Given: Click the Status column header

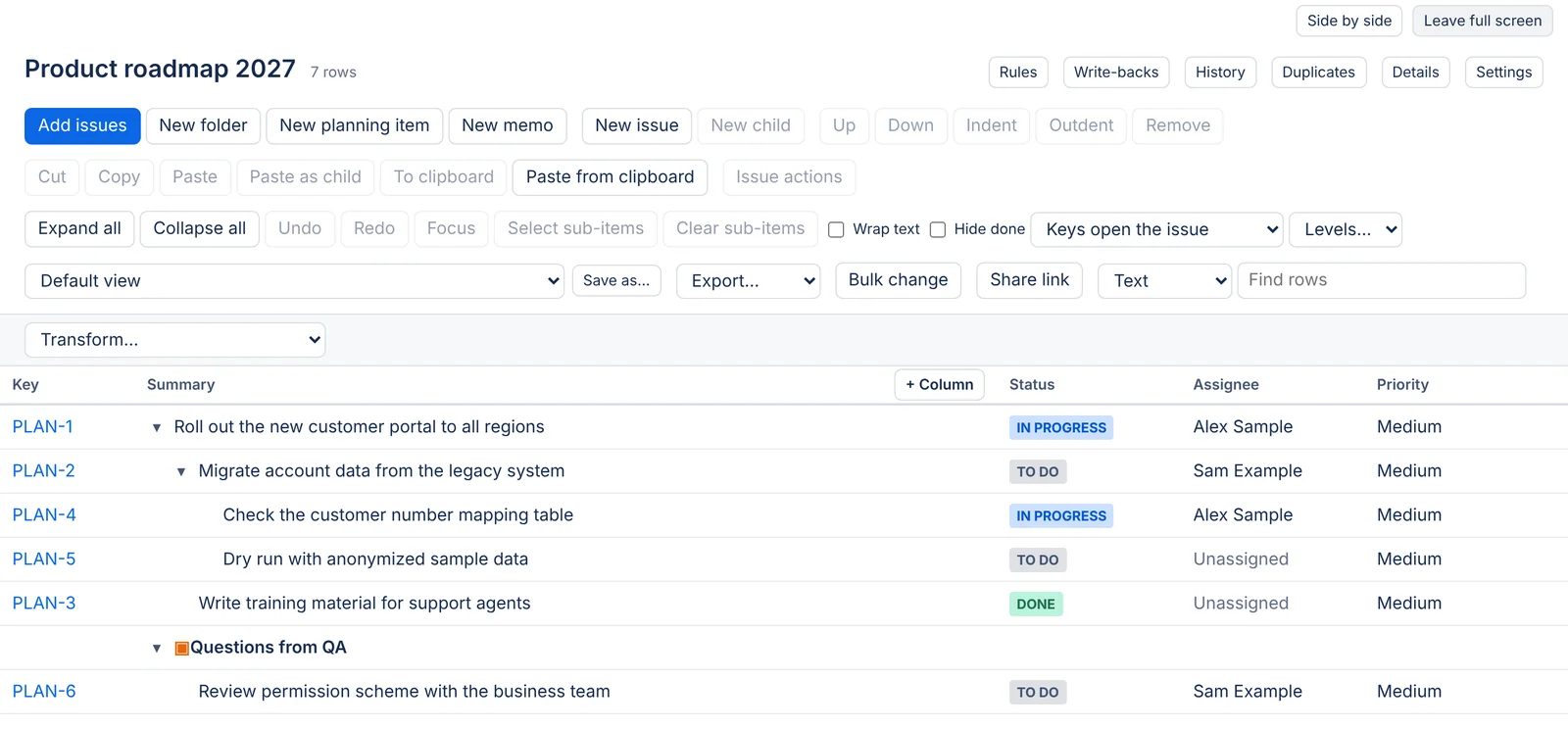Looking at the screenshot, I should point(1032,385).
